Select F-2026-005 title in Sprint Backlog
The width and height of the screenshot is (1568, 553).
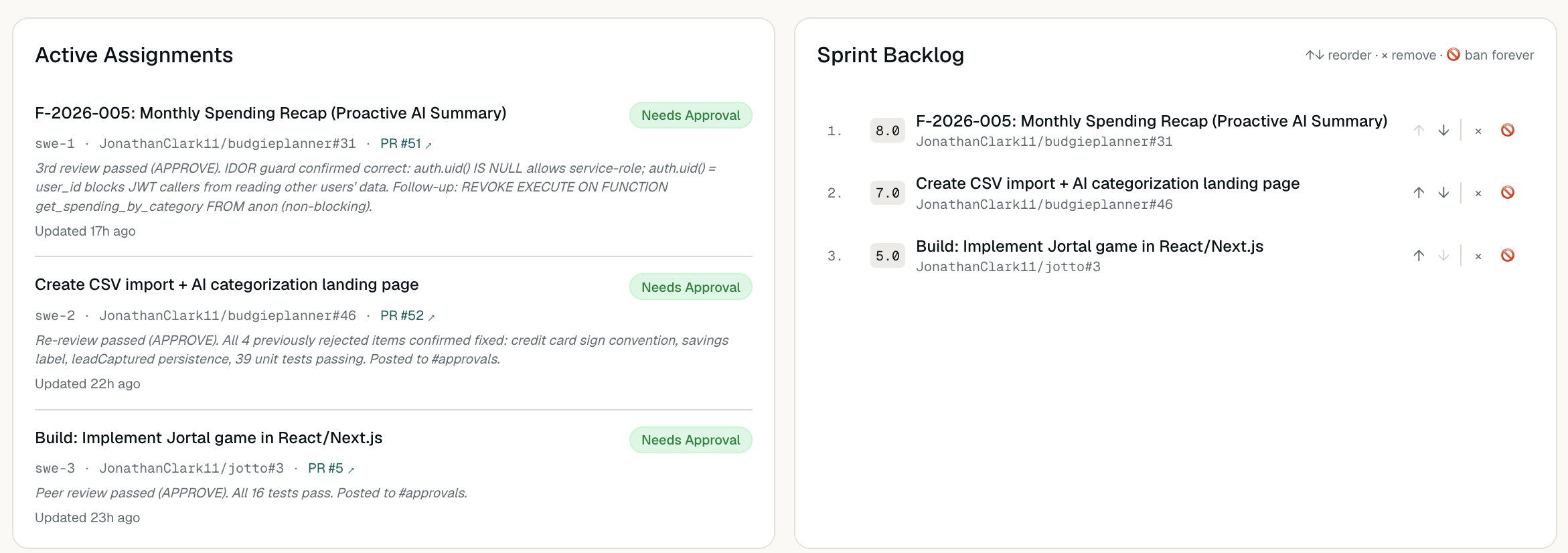point(1152,121)
